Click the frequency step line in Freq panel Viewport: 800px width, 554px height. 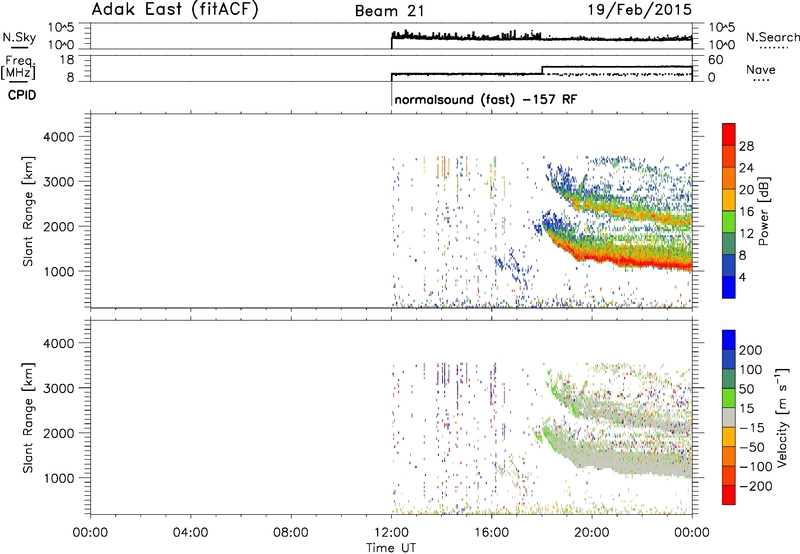pyautogui.click(x=542, y=70)
